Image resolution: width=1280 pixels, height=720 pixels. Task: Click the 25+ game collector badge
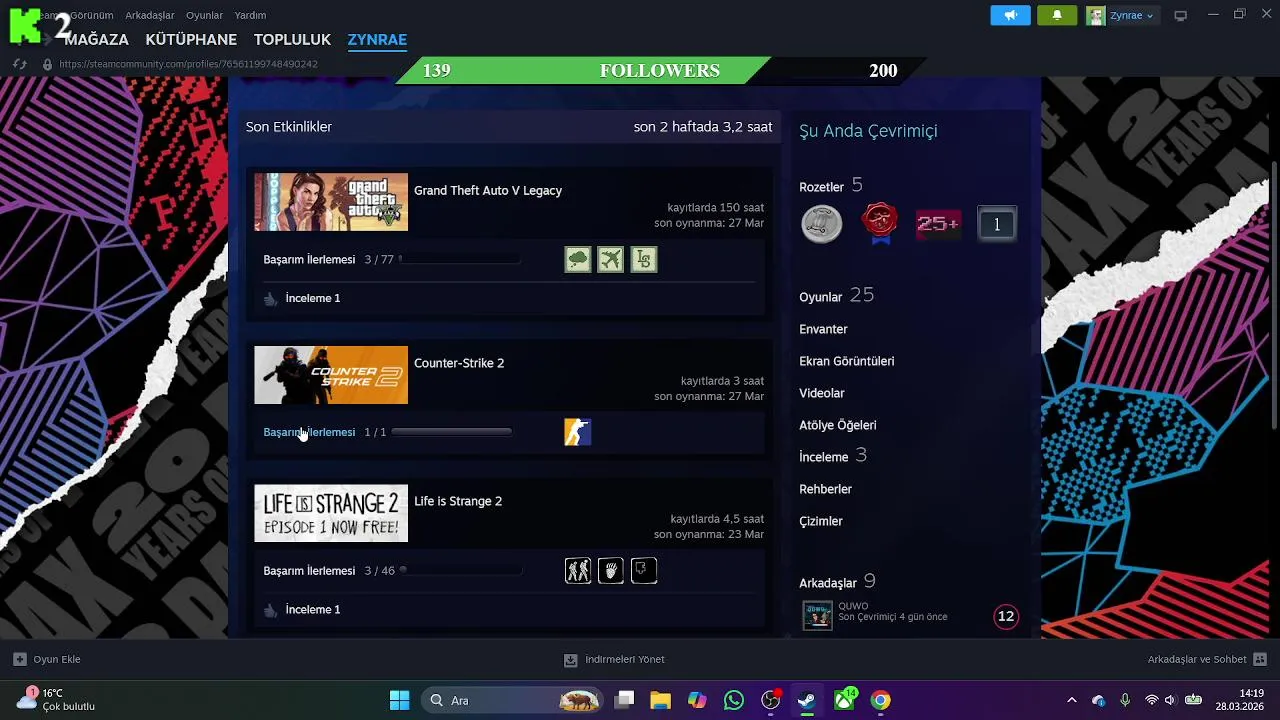tap(938, 224)
